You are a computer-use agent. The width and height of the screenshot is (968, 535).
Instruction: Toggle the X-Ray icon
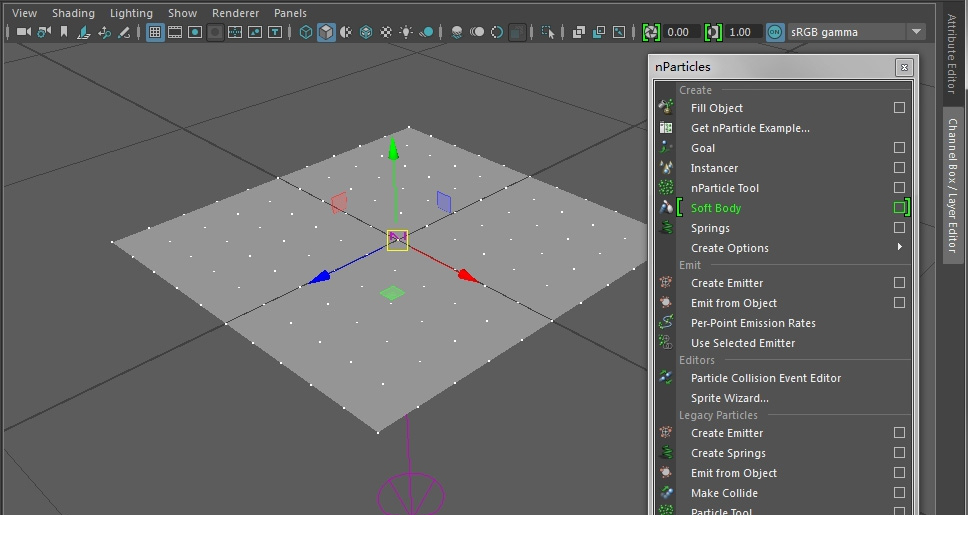(x=578, y=32)
